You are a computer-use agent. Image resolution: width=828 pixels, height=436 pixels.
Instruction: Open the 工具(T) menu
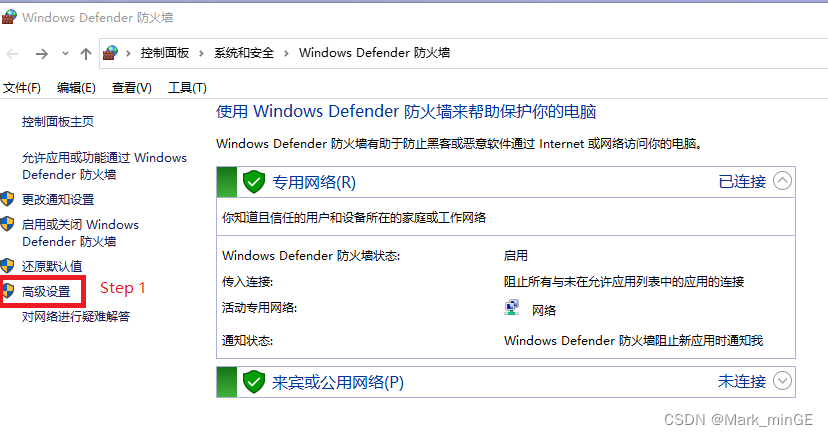tap(187, 88)
